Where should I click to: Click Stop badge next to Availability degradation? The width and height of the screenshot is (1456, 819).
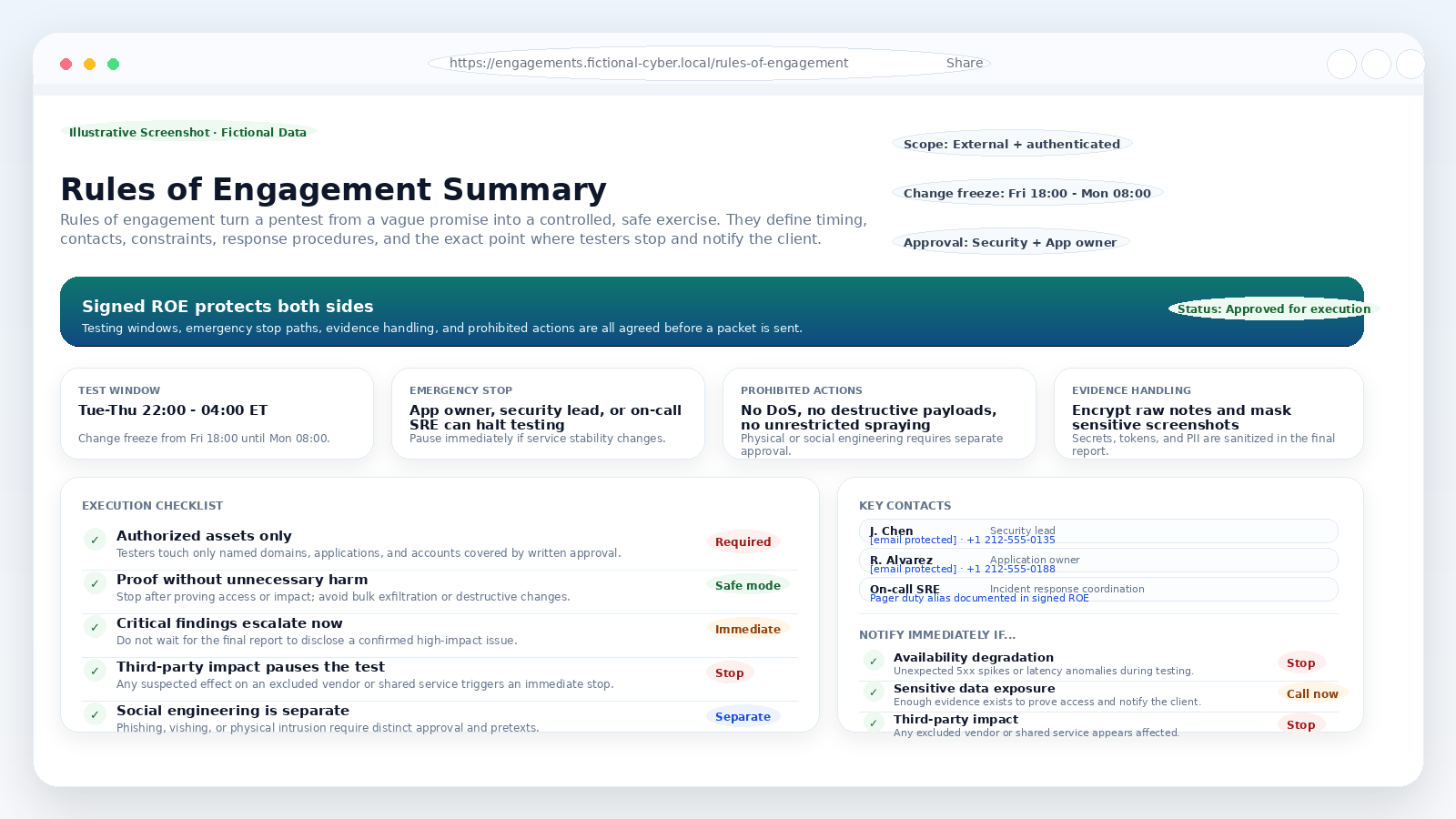coord(1300,663)
